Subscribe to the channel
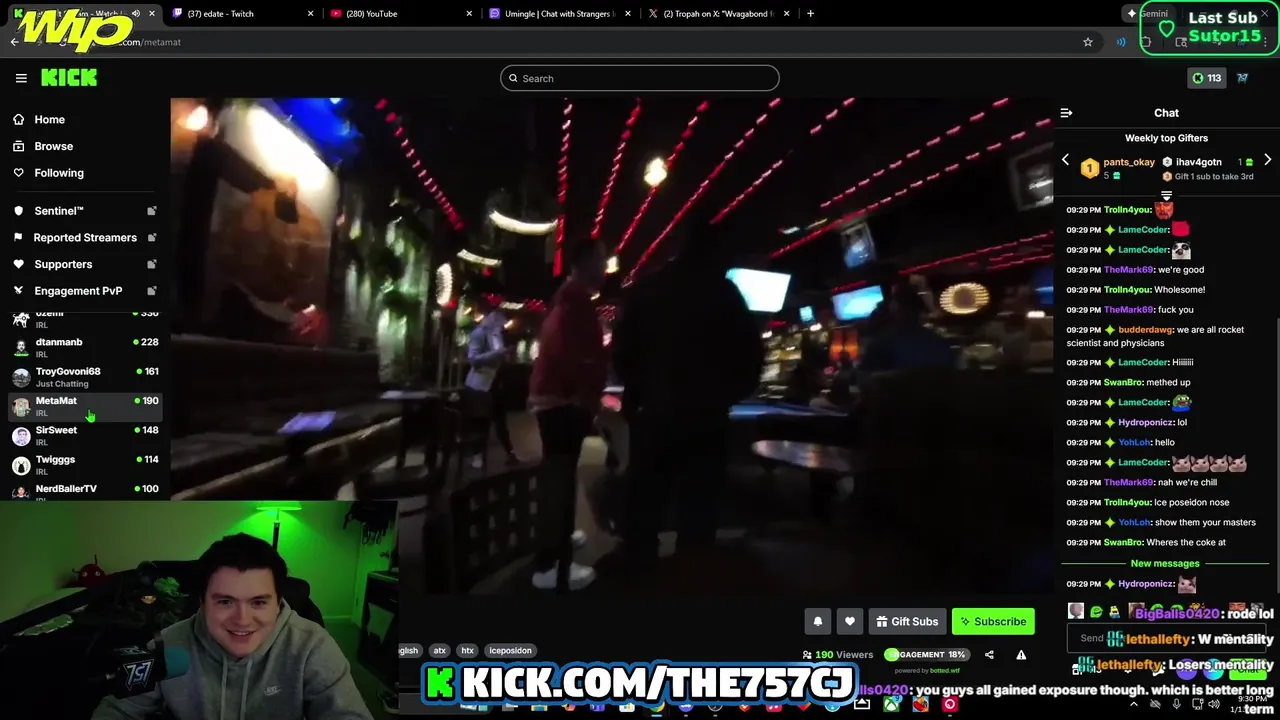This screenshot has width=1280, height=720. (x=993, y=621)
